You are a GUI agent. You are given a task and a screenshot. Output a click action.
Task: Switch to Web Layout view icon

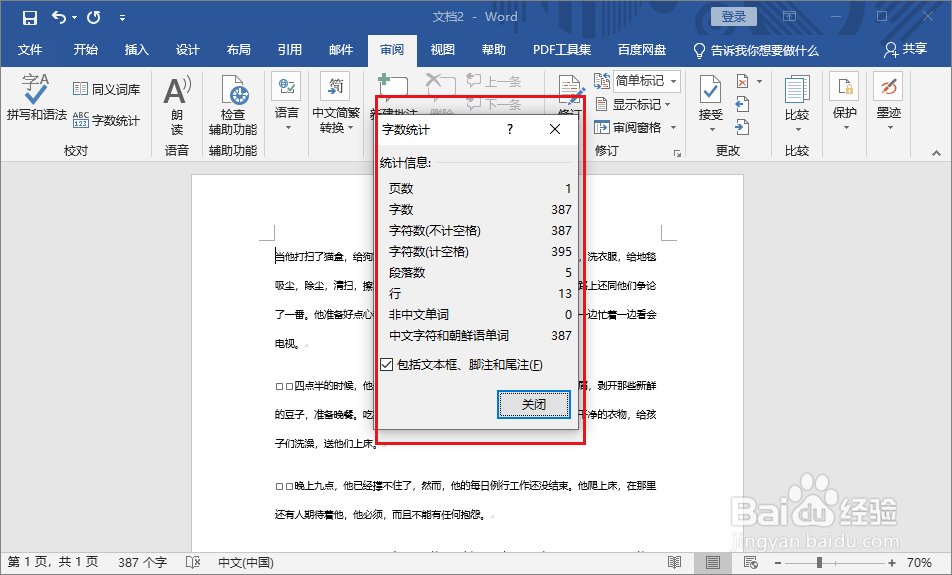tap(750, 562)
